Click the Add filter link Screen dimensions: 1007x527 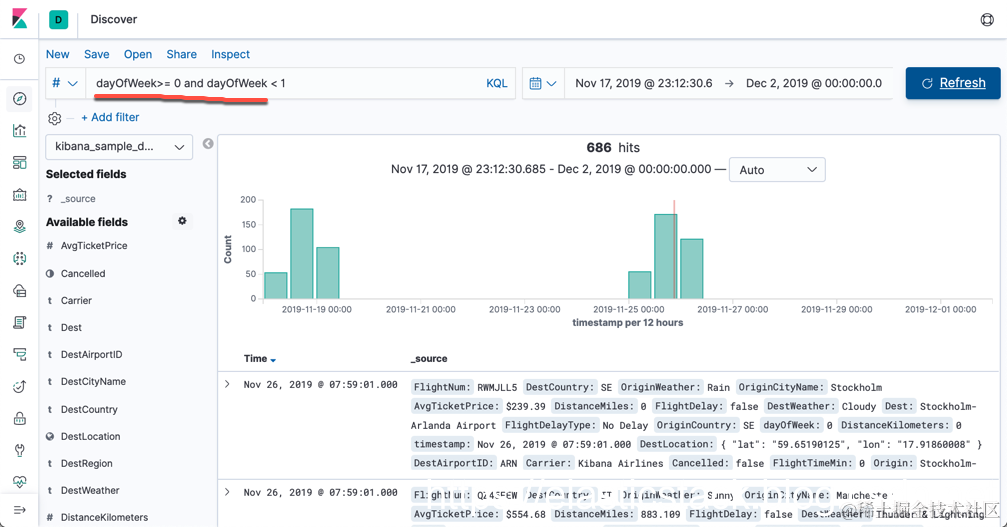[110, 117]
